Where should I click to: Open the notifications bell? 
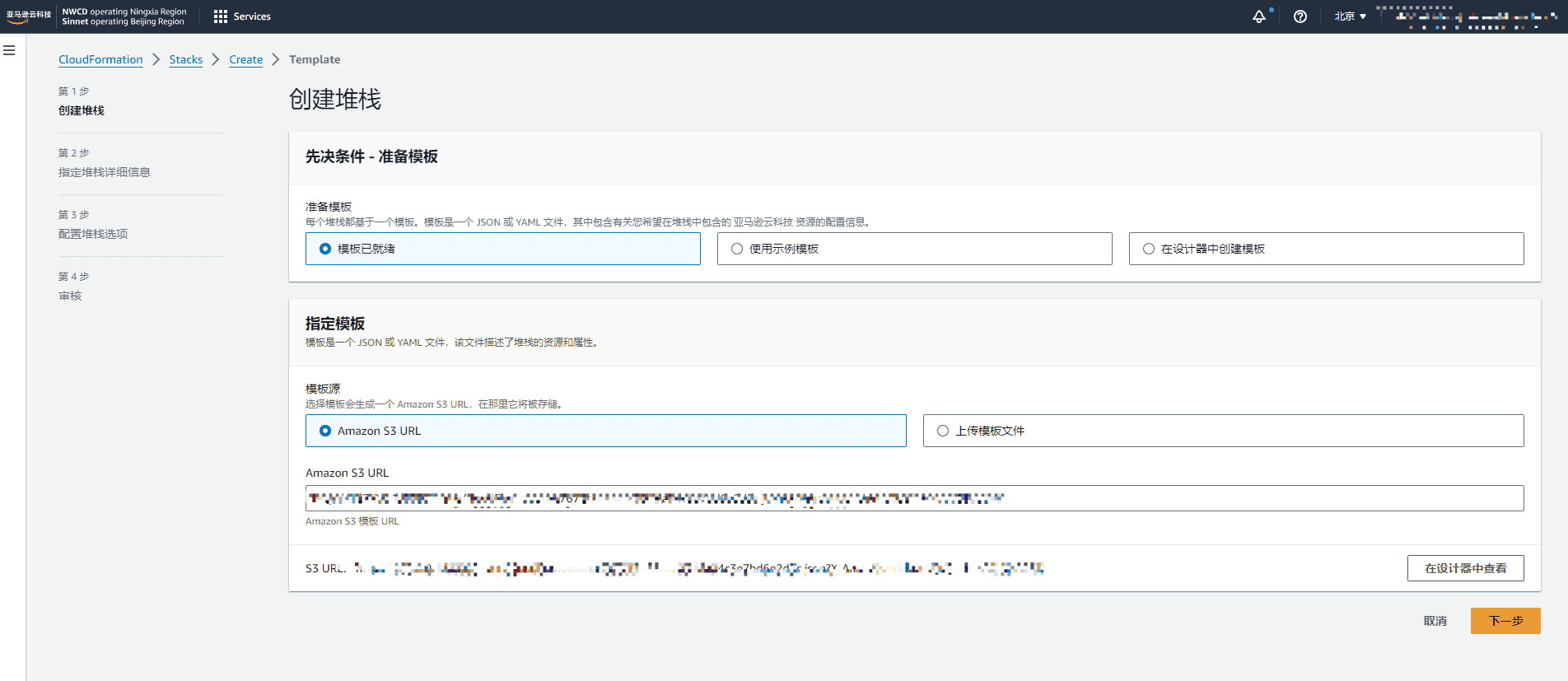pyautogui.click(x=1259, y=16)
